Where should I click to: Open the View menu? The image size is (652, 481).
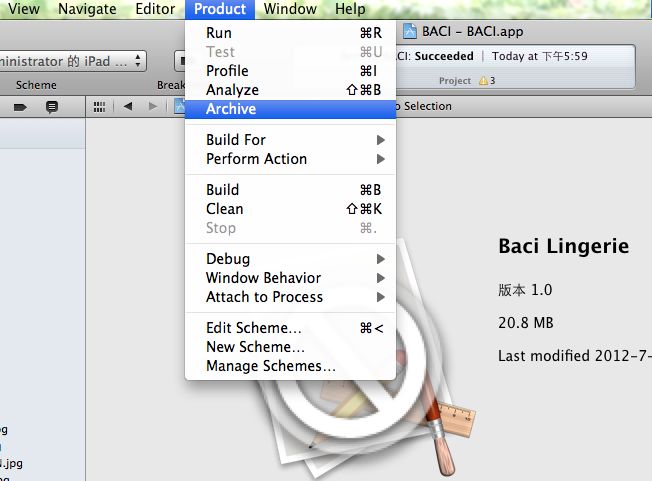tap(24, 9)
